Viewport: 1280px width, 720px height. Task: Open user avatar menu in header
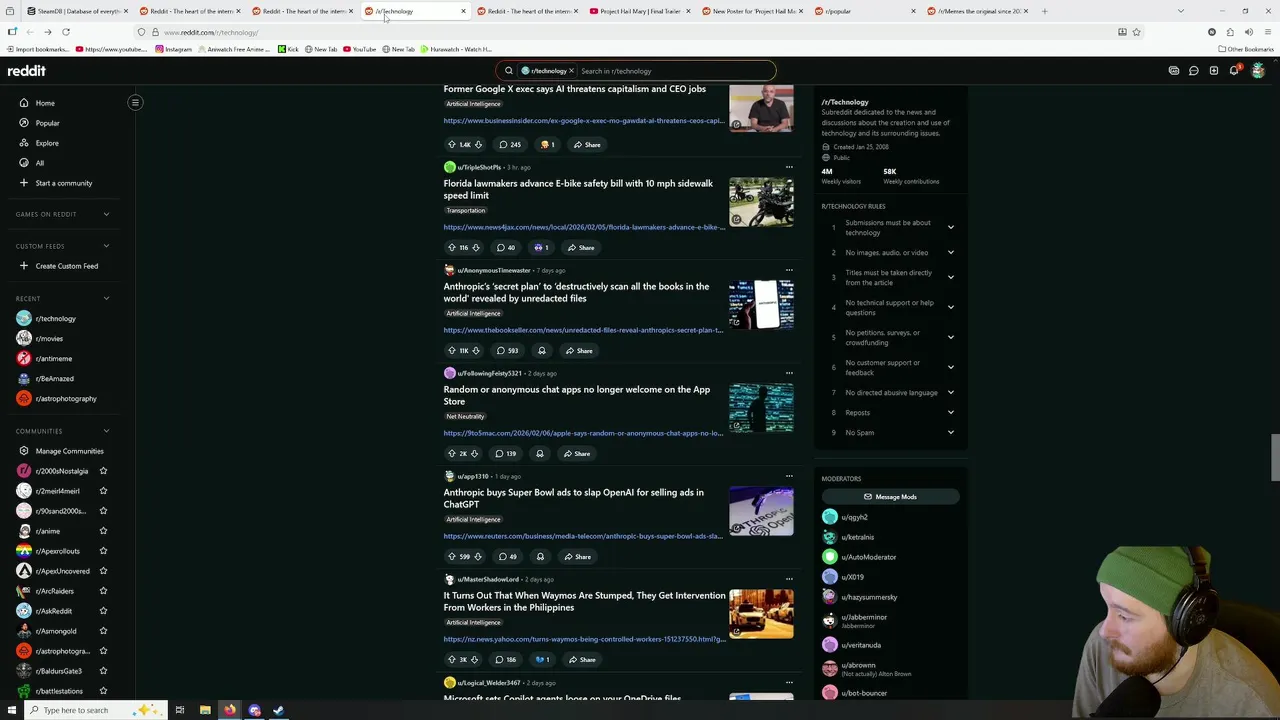pyautogui.click(x=1258, y=71)
